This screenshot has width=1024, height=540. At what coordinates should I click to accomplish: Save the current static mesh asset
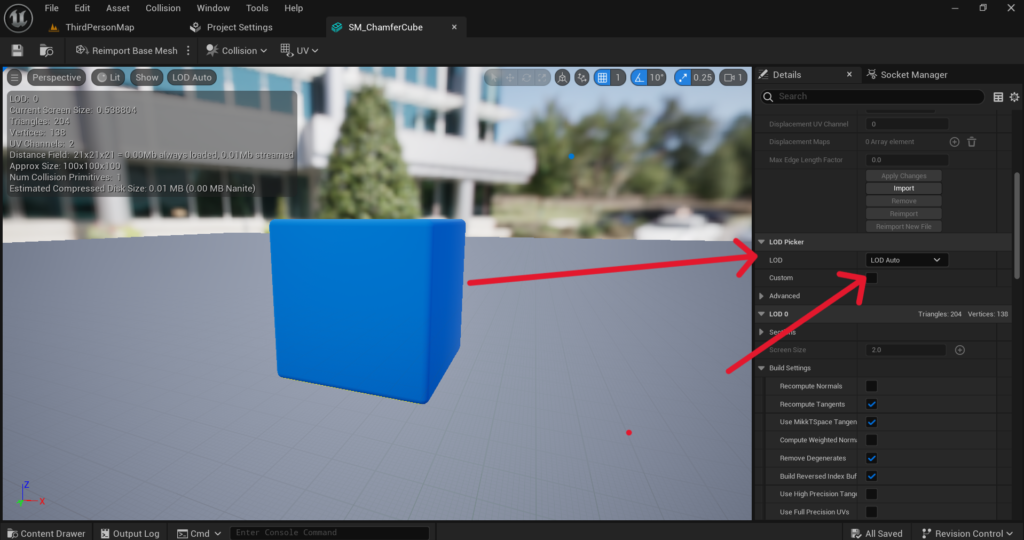pos(18,50)
